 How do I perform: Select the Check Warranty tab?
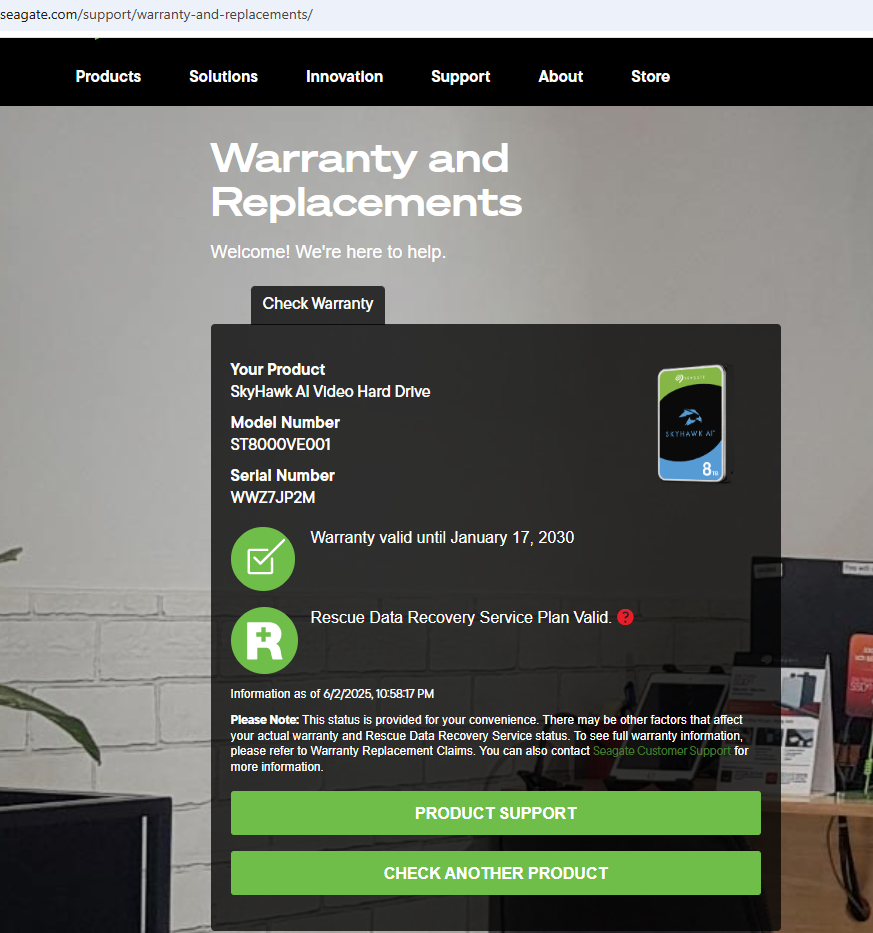point(318,305)
